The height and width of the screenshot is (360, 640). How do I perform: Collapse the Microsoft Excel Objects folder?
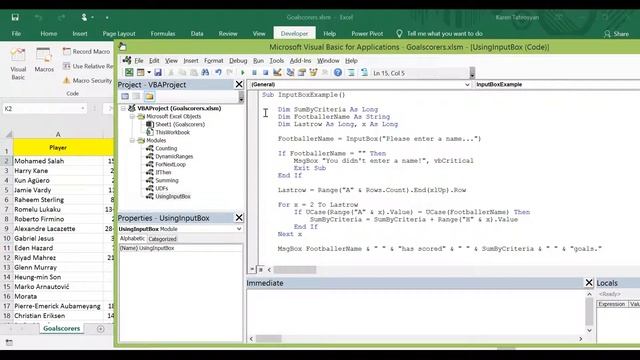[132, 116]
